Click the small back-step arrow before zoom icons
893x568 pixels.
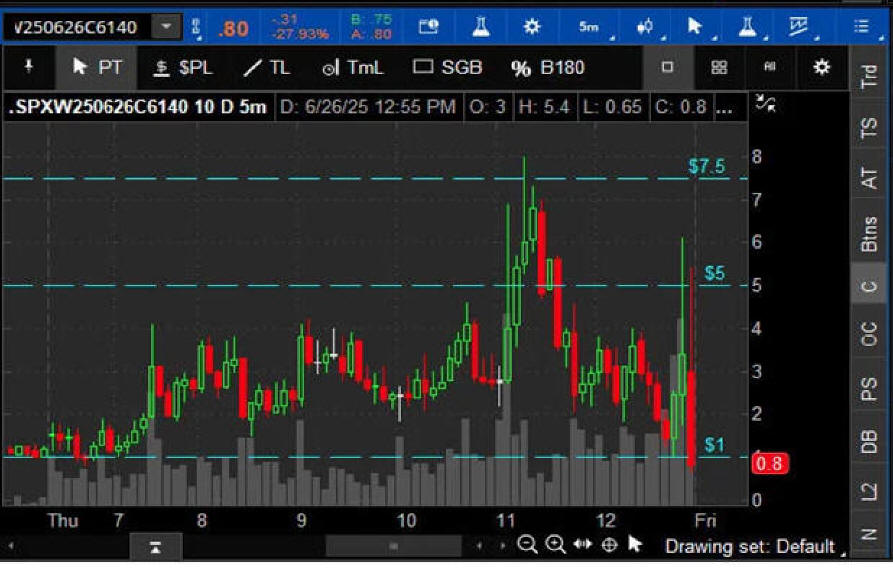tap(480, 546)
